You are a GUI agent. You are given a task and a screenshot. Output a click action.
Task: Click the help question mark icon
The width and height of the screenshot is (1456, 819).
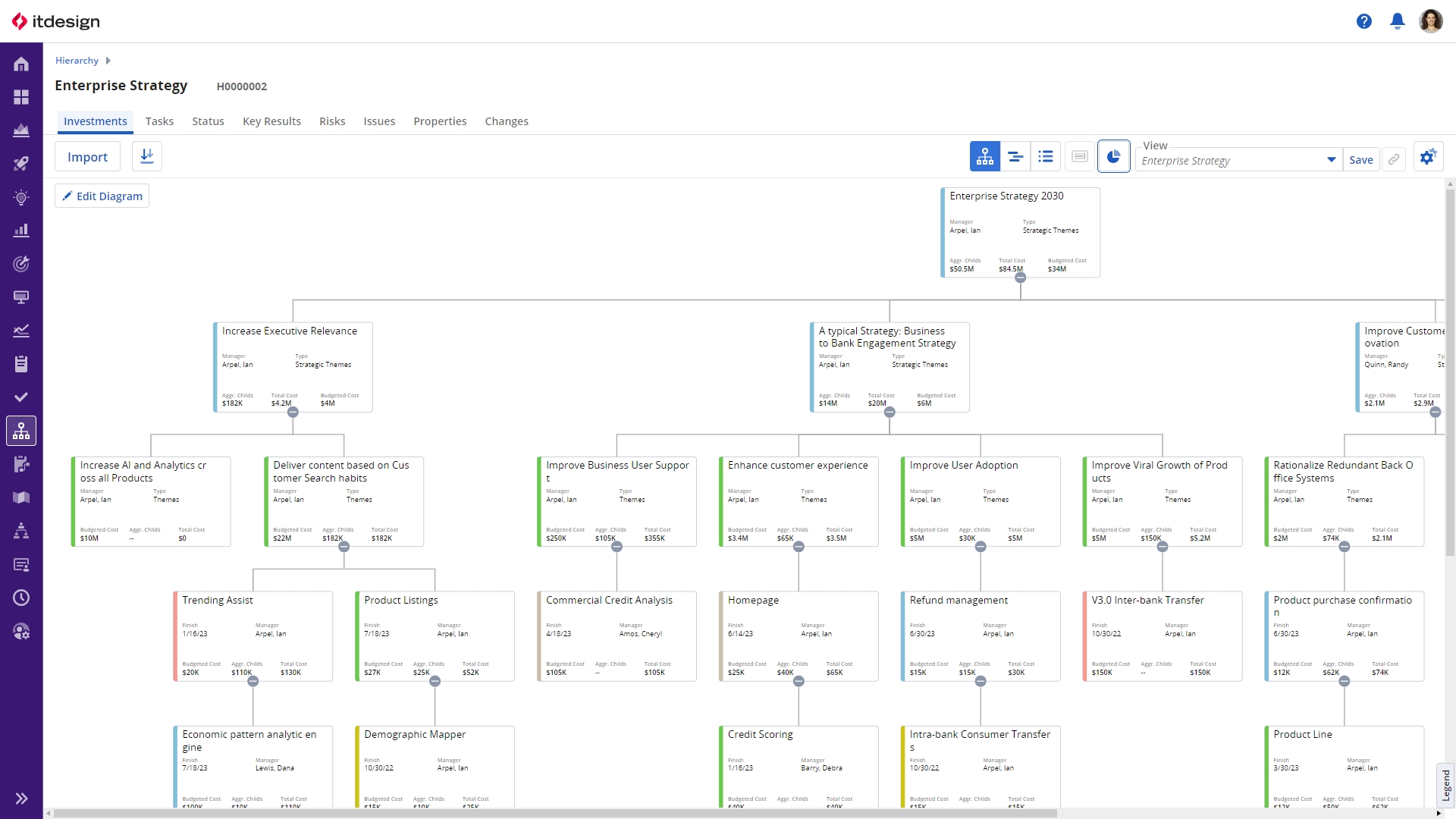(x=1363, y=21)
